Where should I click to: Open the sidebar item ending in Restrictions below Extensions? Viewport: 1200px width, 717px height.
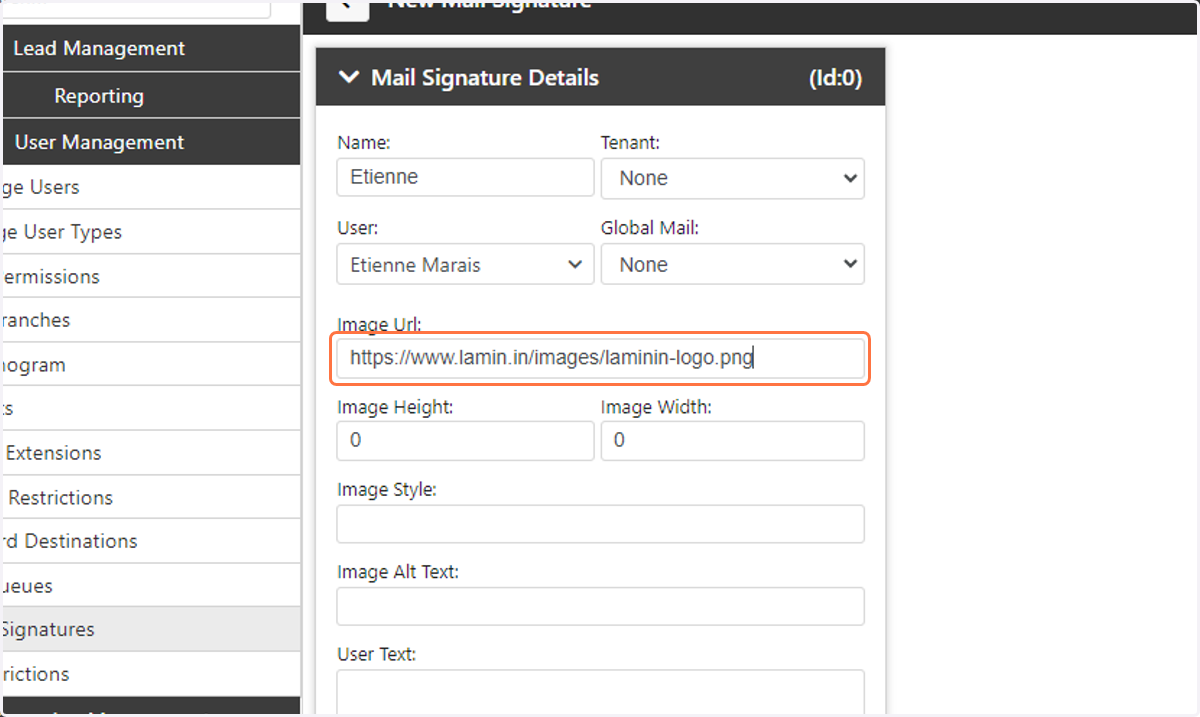[x=150, y=497]
